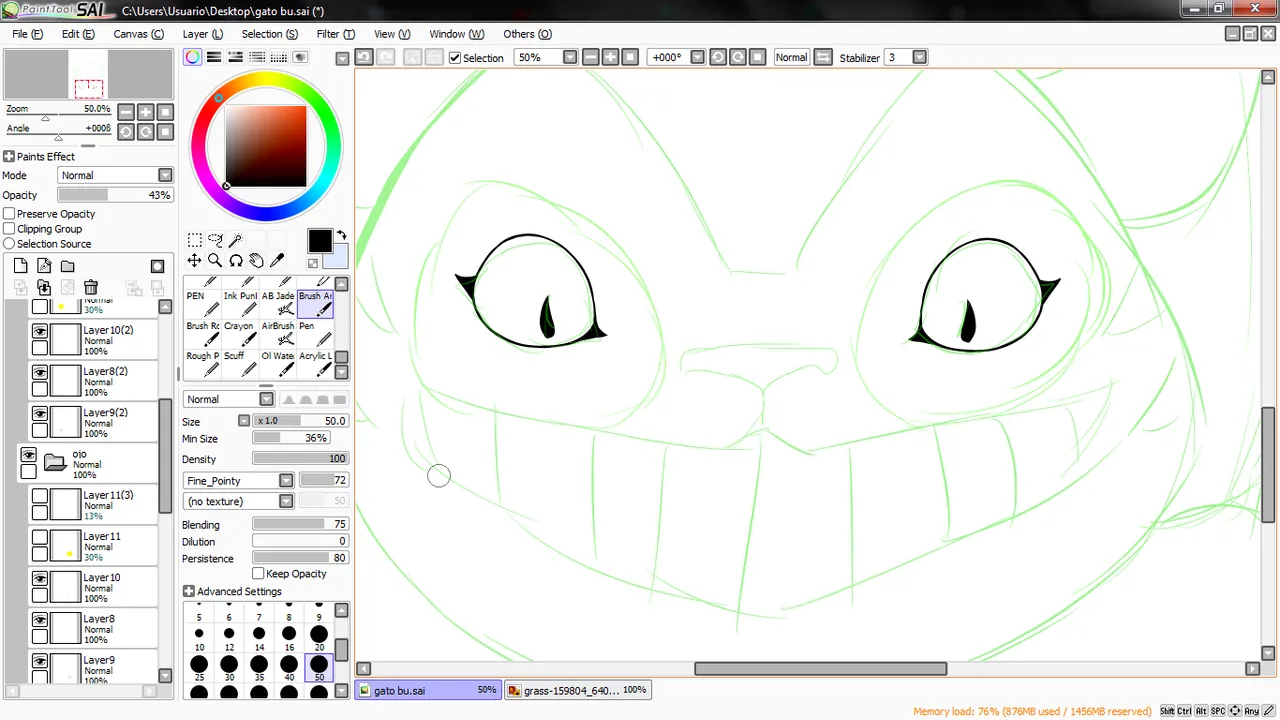Select the Lasso tool
Viewport: 1280px width, 720px height.
click(x=215, y=240)
